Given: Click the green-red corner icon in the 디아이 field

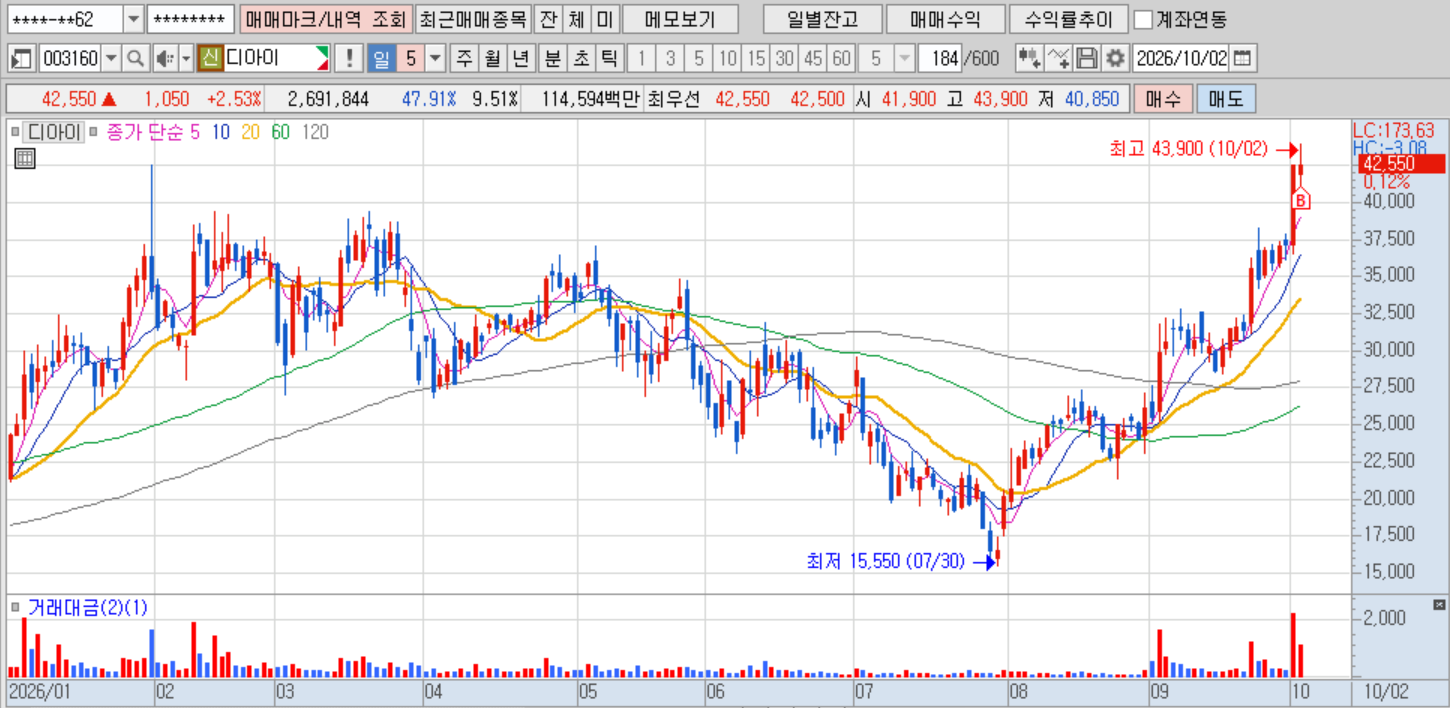Looking at the screenshot, I should coord(322,58).
